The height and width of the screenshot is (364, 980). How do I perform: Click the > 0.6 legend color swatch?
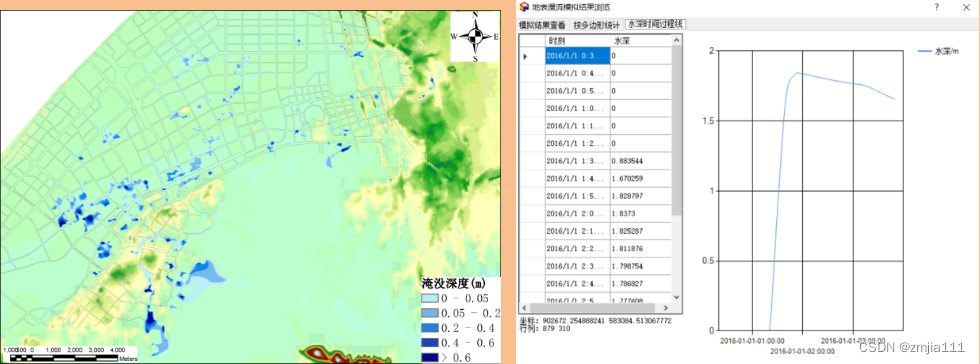430,358
